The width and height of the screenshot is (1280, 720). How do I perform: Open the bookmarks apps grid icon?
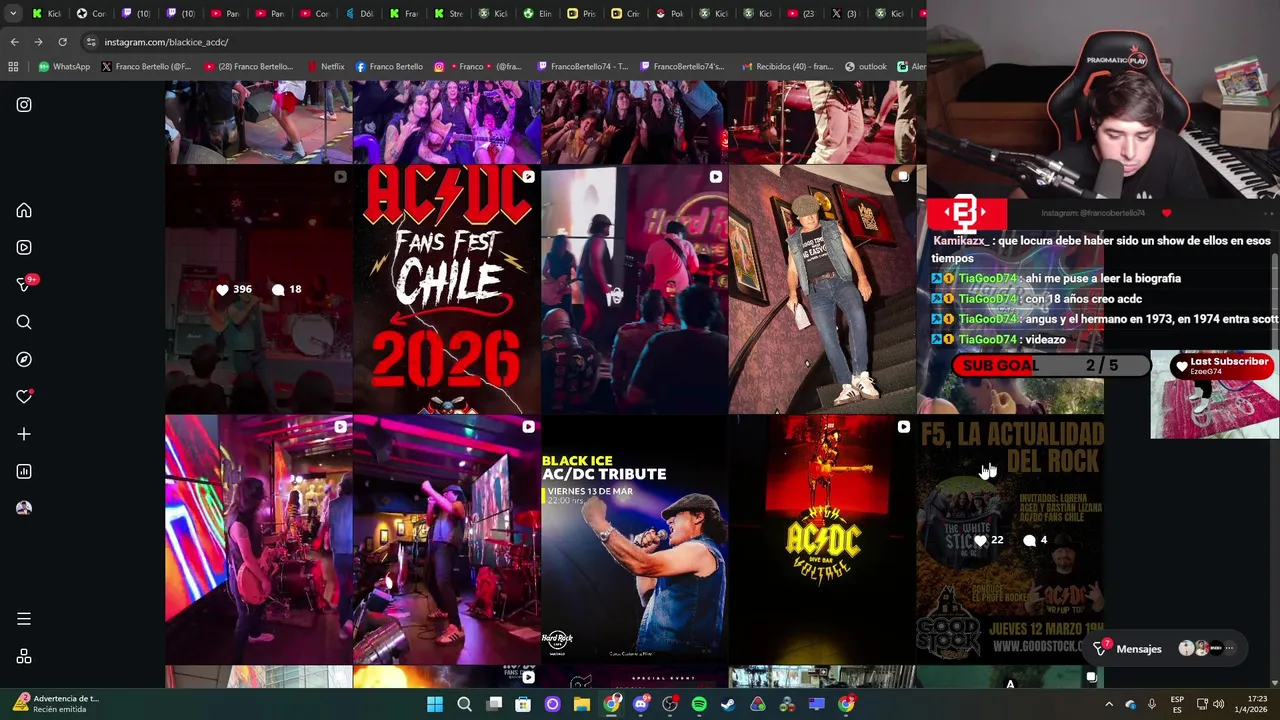coord(13,67)
